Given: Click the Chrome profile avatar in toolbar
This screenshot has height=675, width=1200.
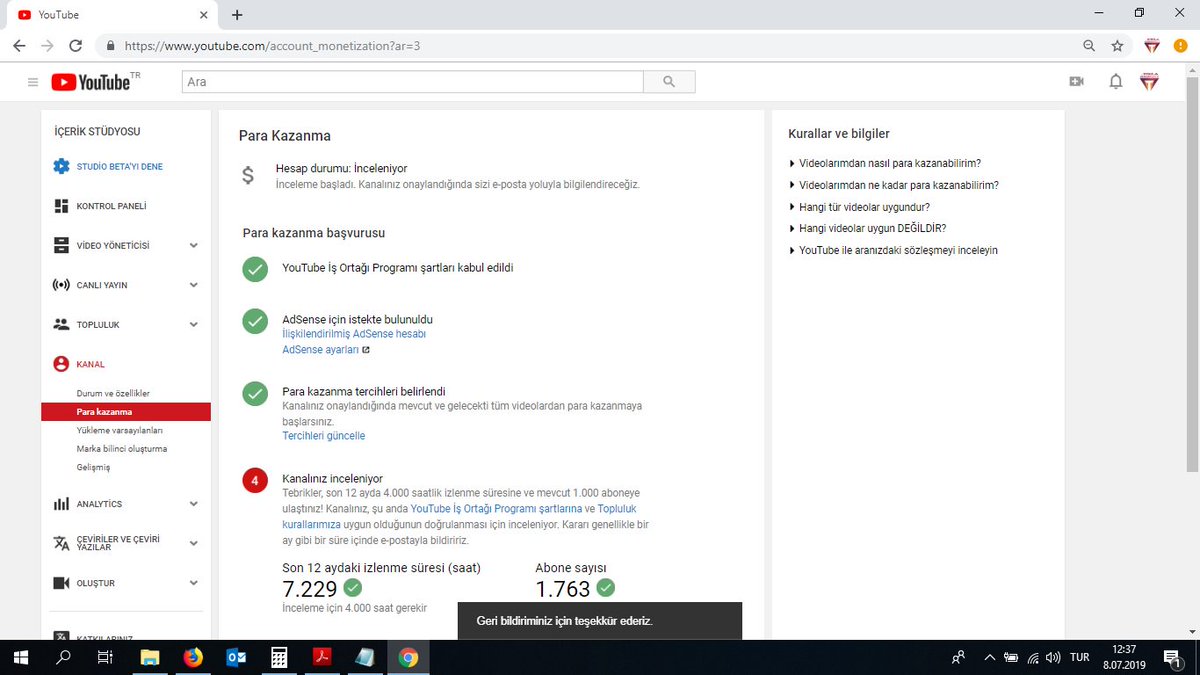Looking at the screenshot, I should [1152, 46].
